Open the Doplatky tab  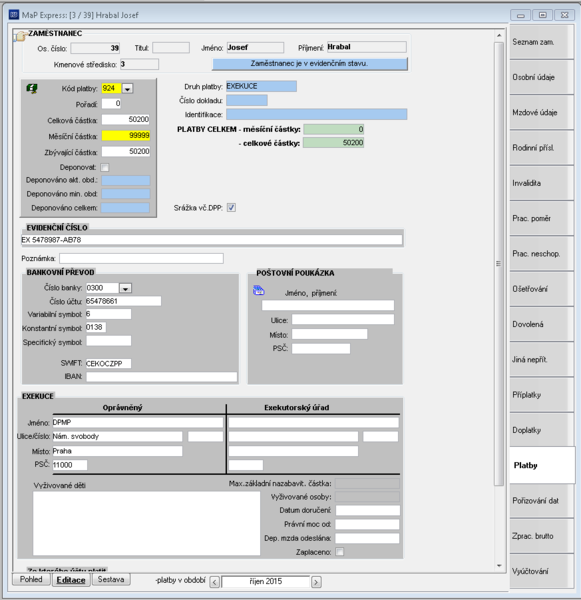coord(542,430)
